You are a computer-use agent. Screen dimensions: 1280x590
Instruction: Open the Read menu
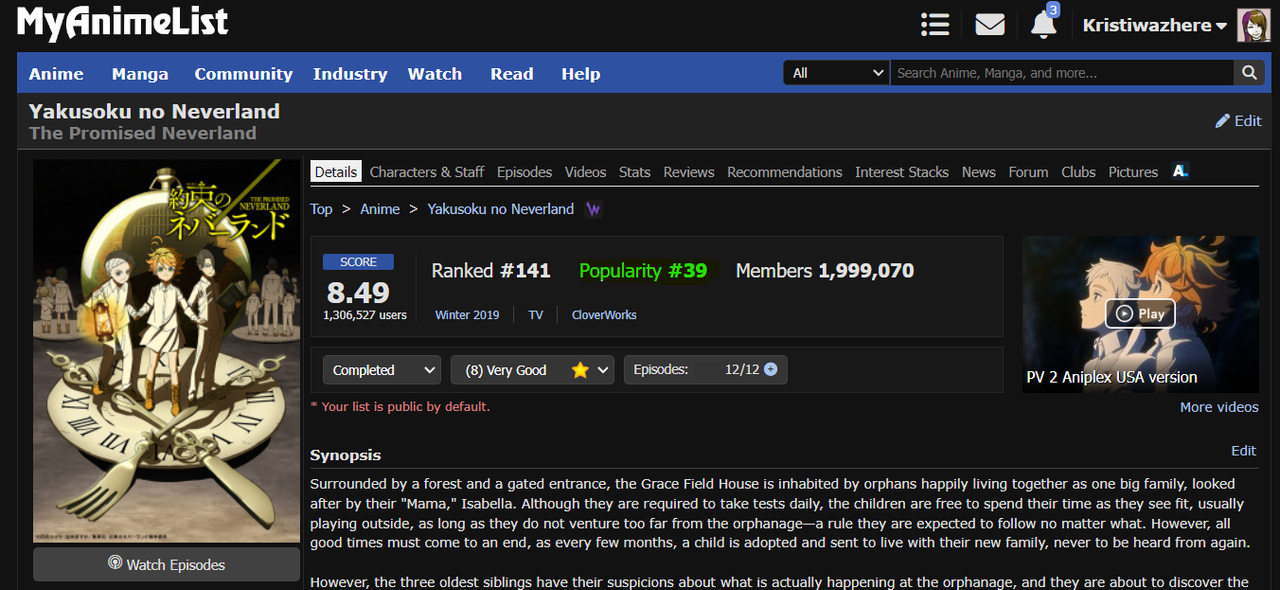tap(512, 74)
